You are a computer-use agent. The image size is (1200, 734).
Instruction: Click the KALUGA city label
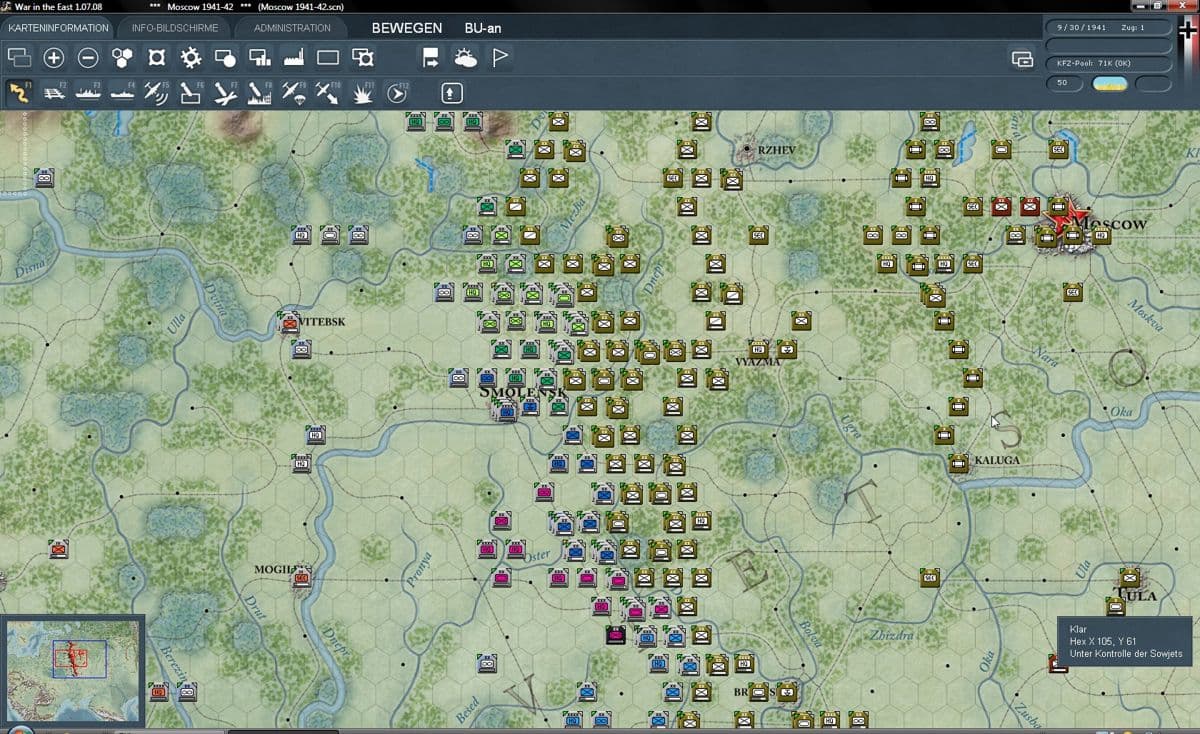click(996, 460)
